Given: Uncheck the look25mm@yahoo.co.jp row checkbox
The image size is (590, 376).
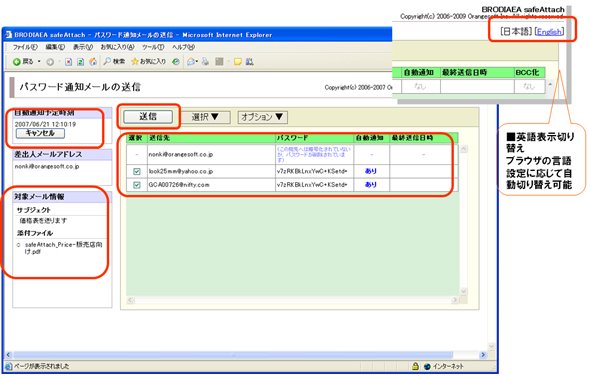Looking at the screenshot, I should [x=137, y=172].
